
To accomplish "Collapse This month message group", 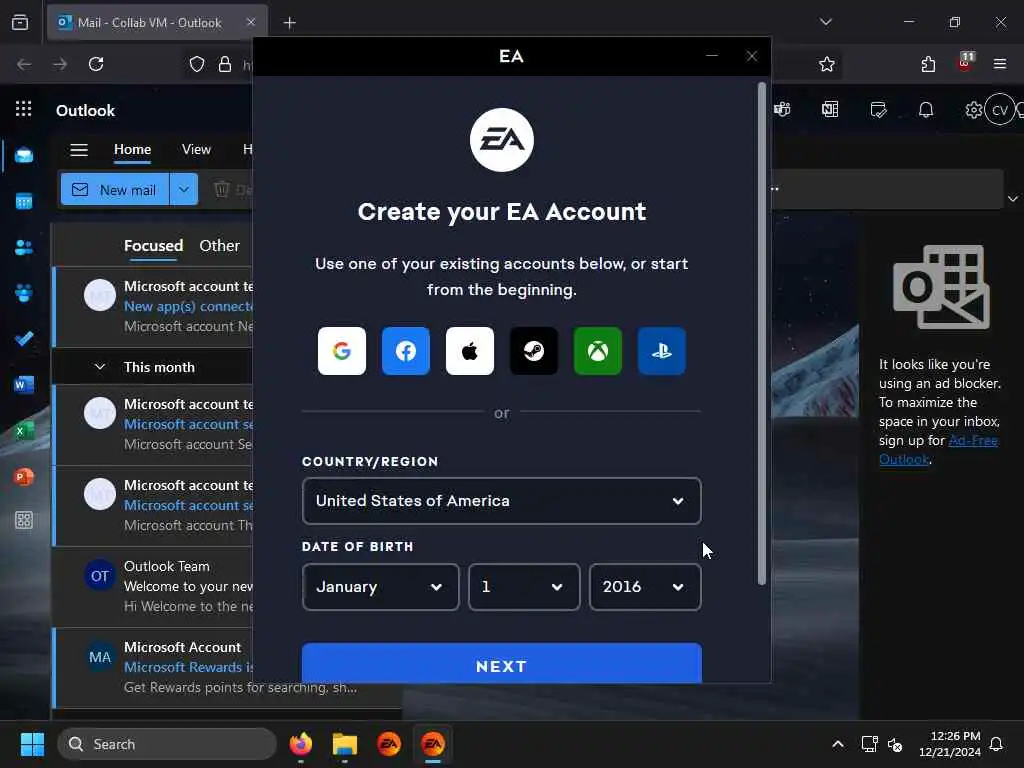I will [x=100, y=367].
